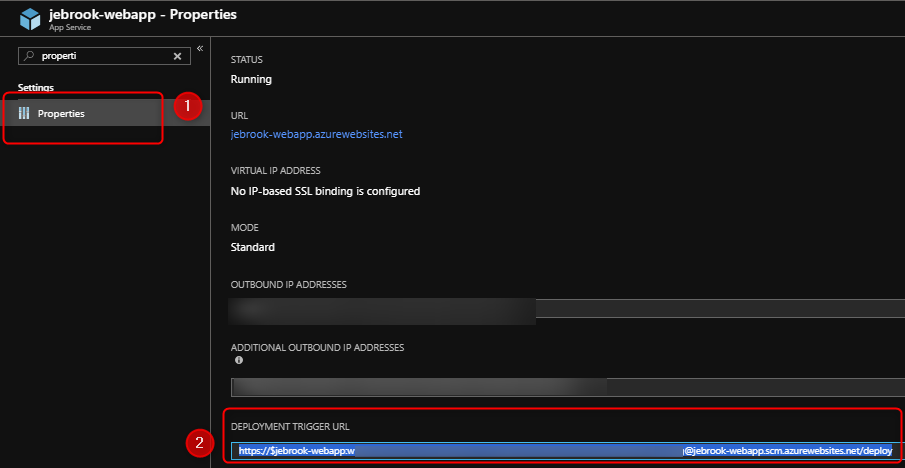This screenshot has height=468, width=905.
Task: Click the 'Running' status text
Action: (251, 79)
